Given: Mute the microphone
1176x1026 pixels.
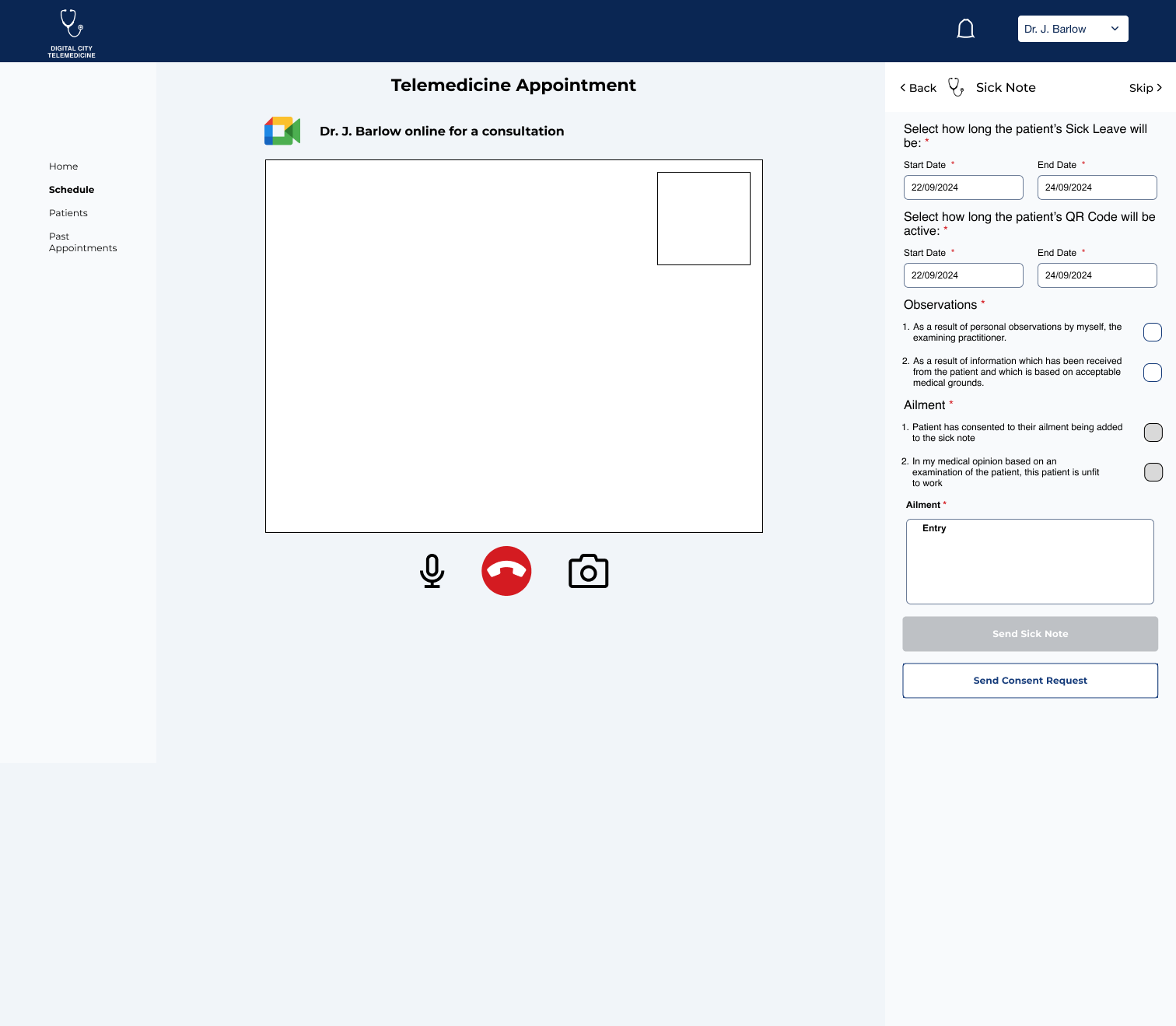Looking at the screenshot, I should (432, 571).
